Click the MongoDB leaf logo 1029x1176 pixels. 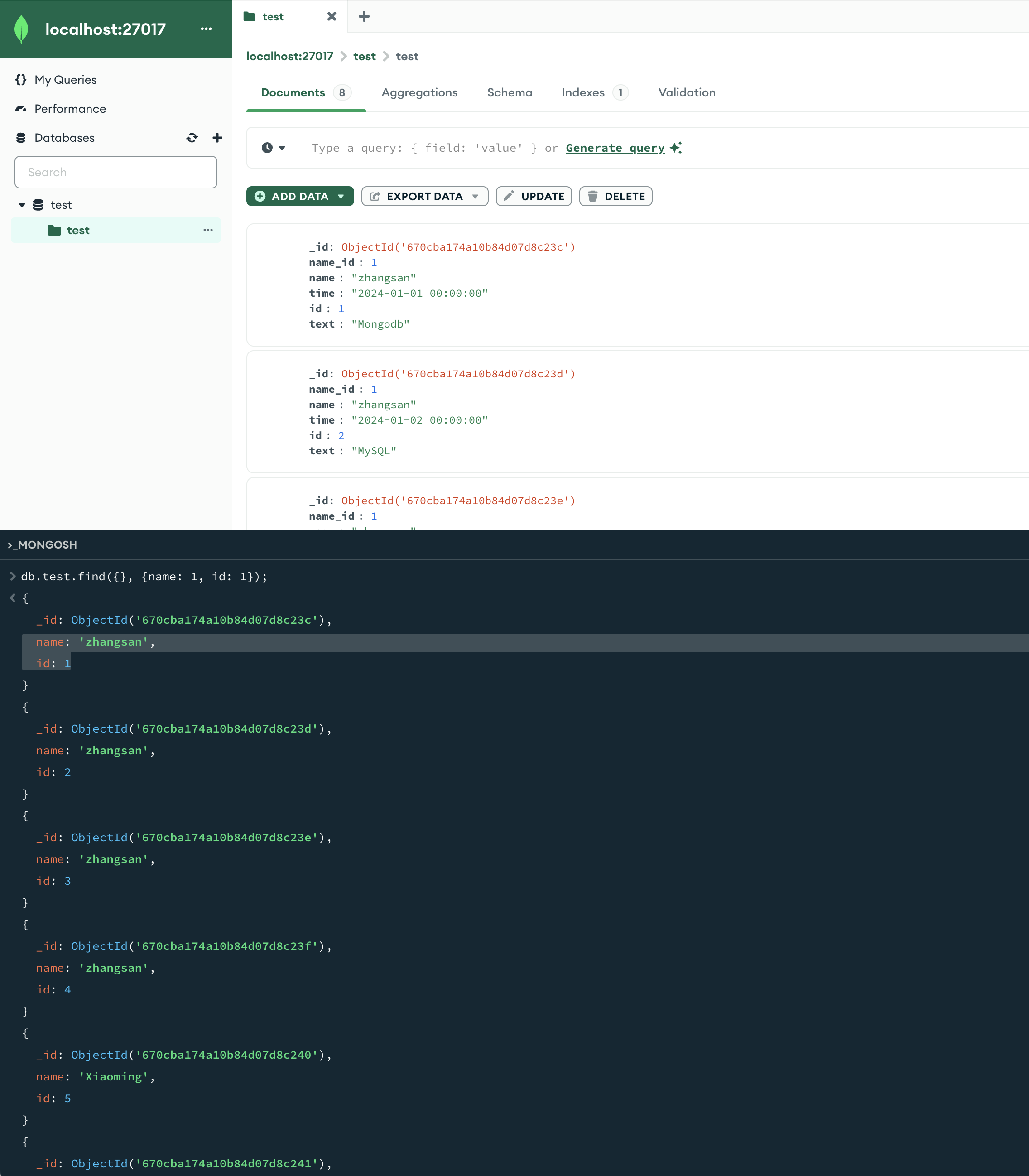coord(21,29)
